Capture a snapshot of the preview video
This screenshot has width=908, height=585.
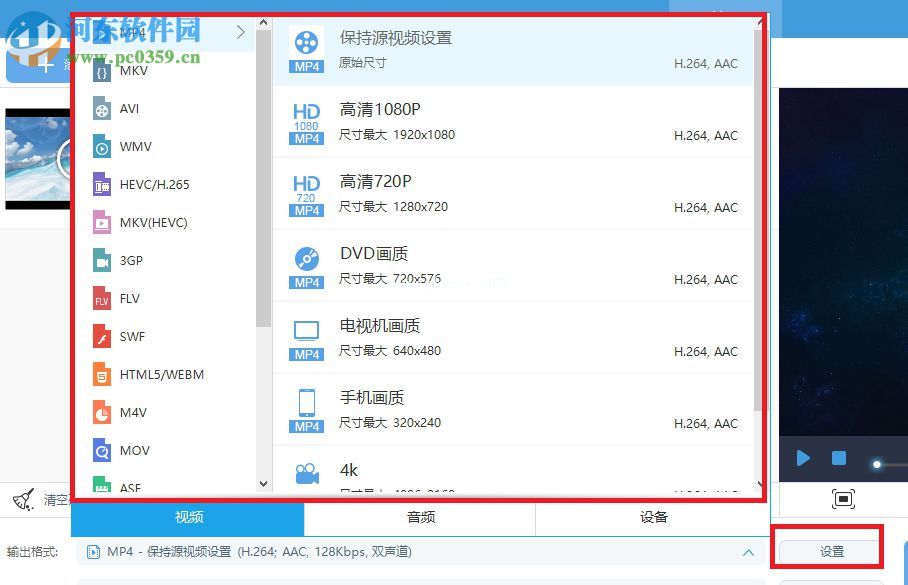coord(843,498)
